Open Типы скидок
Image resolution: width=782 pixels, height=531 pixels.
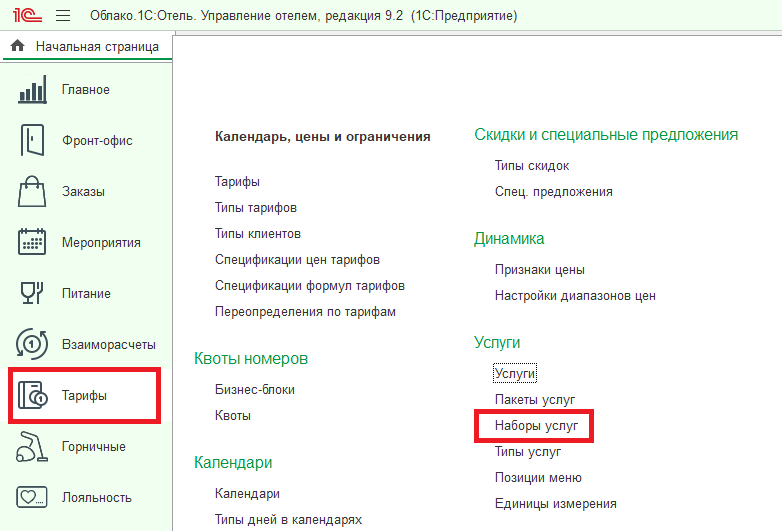point(532,166)
